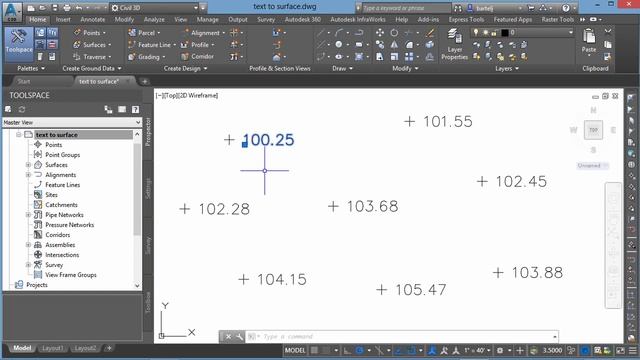Open the annotation scale 1" = 40' dropdown
This screenshot has width=640, height=360.
[x=477, y=350]
